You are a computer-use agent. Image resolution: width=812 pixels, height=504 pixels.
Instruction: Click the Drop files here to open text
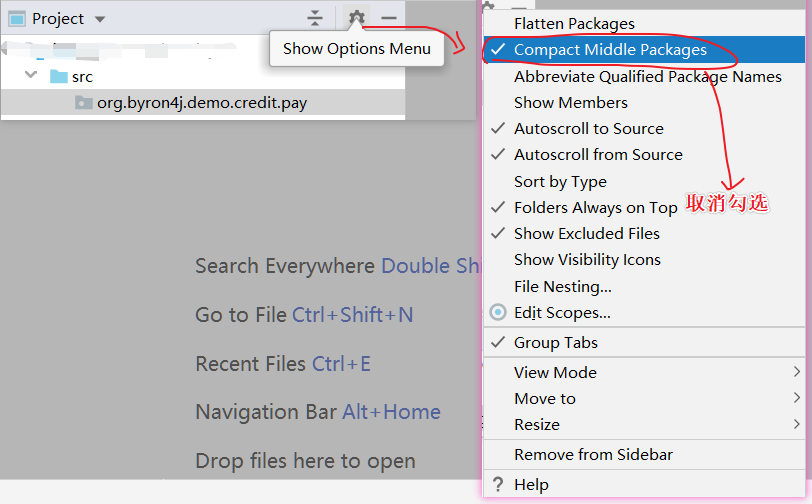306,460
